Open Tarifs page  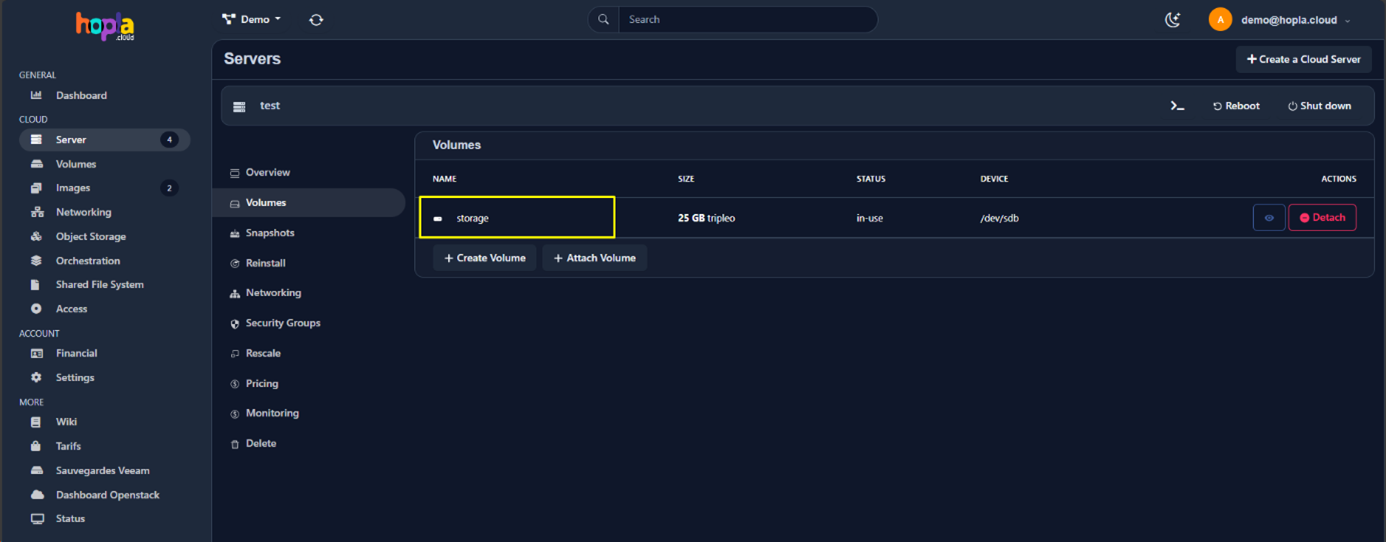[x=68, y=446]
